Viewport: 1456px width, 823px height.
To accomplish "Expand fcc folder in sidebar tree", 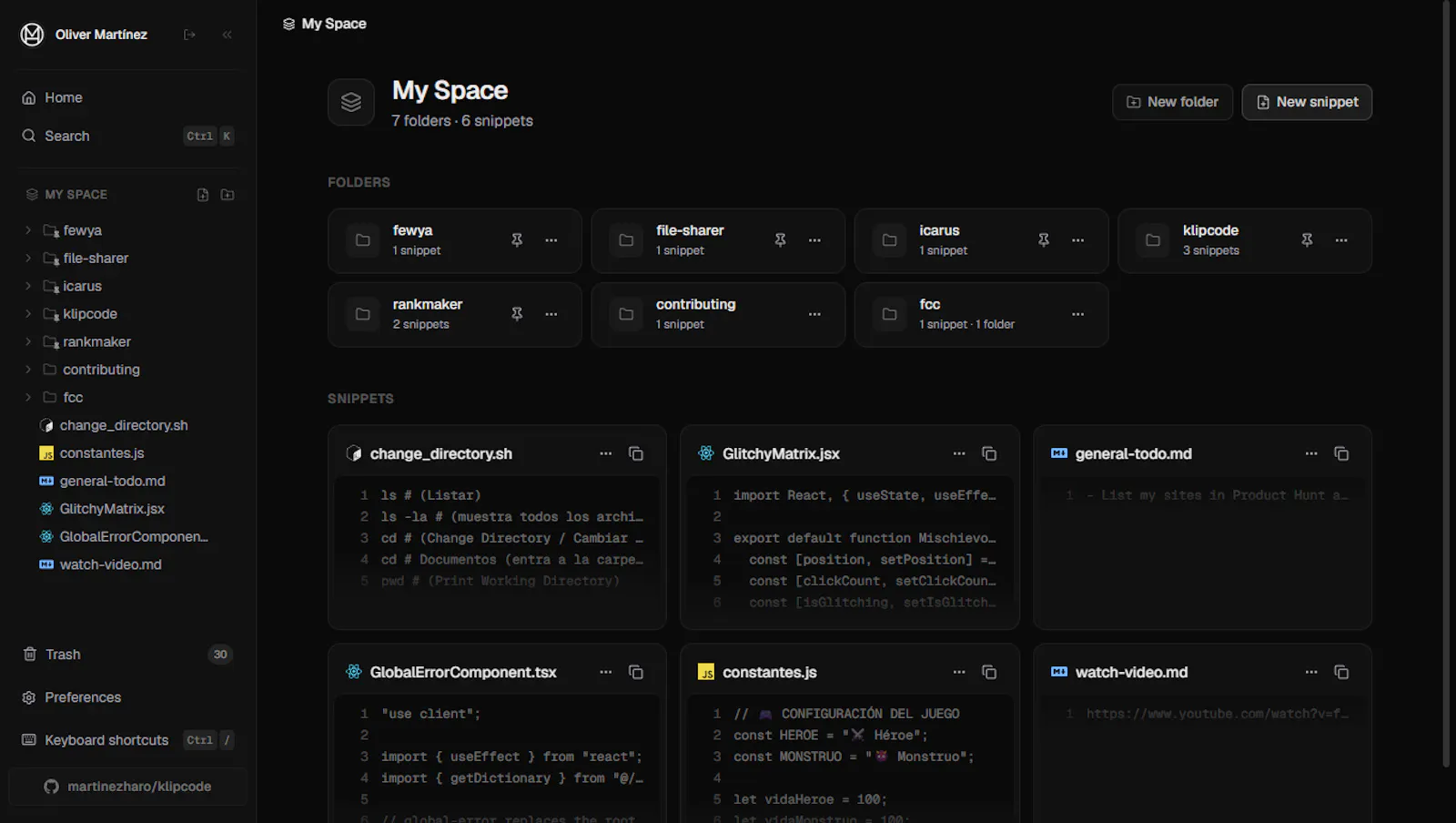I will tap(28, 397).
